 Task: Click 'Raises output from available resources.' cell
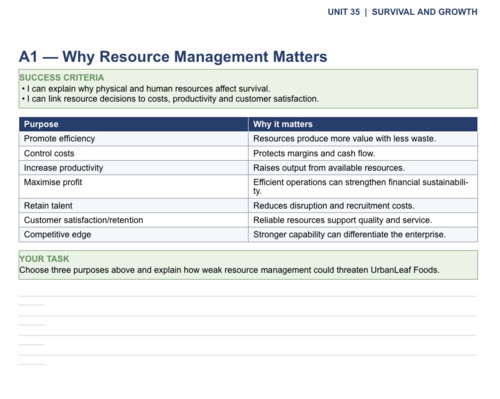tap(363, 168)
